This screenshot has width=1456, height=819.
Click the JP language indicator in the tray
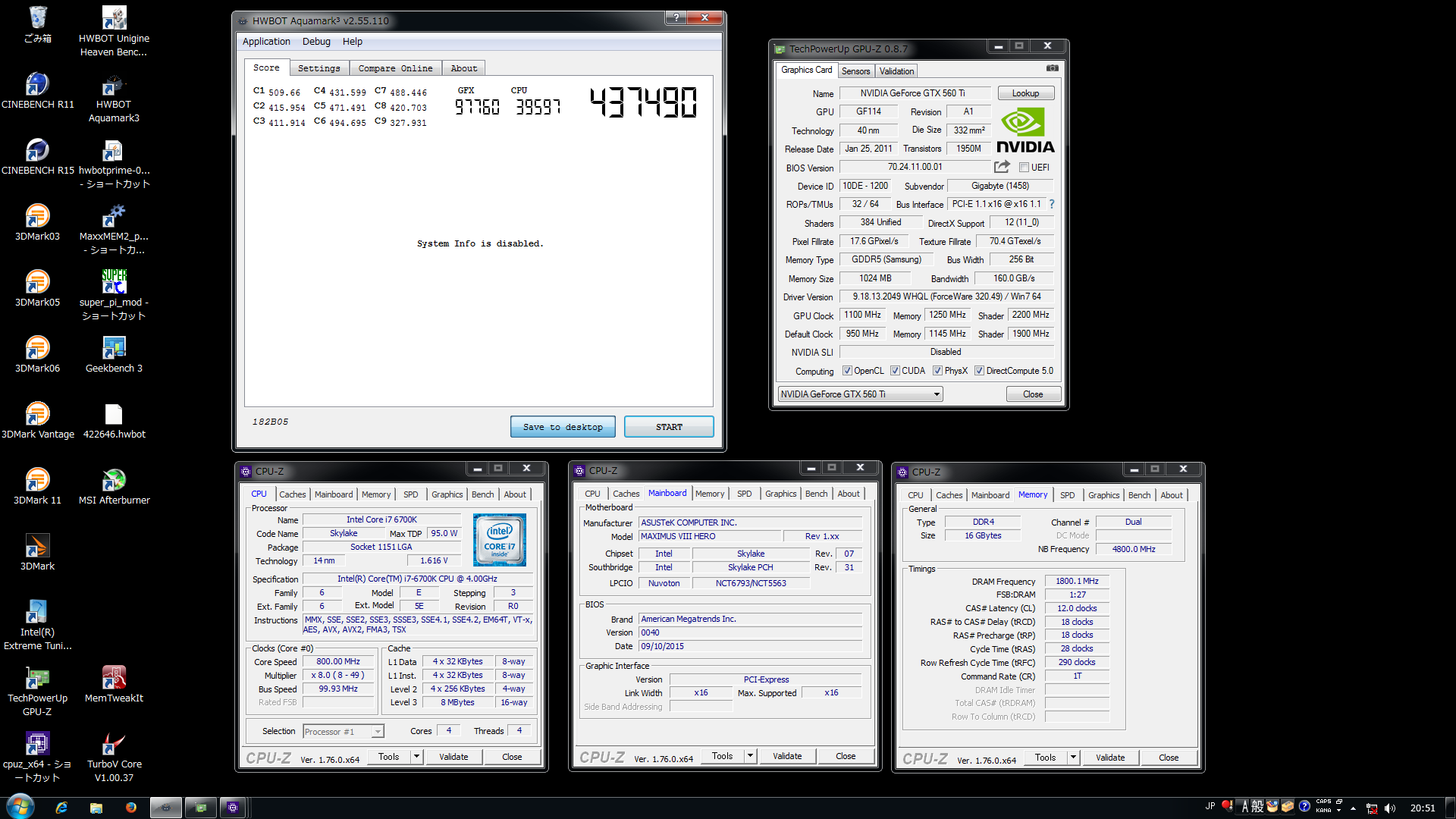(1210, 806)
